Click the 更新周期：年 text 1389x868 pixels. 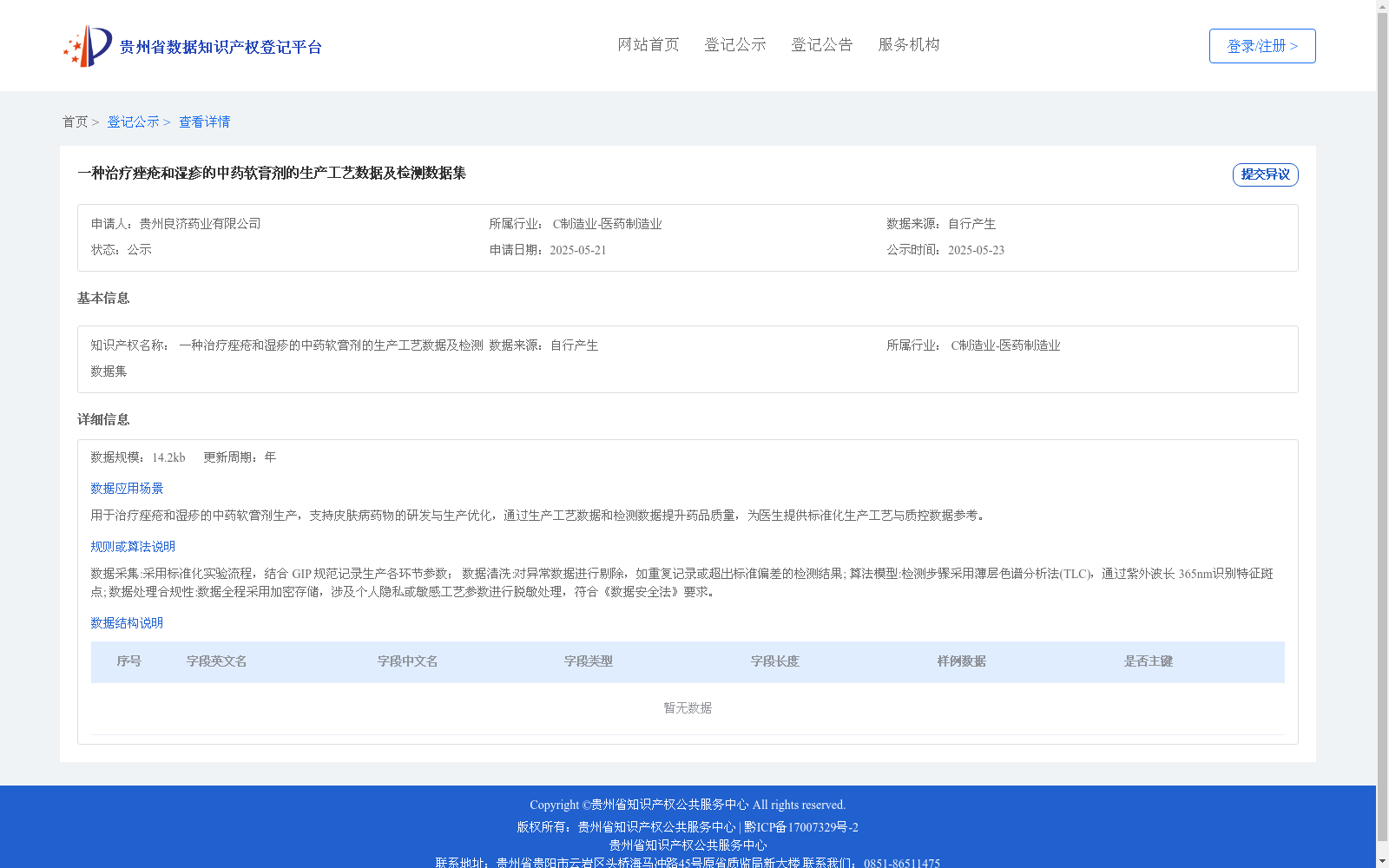[x=240, y=457]
